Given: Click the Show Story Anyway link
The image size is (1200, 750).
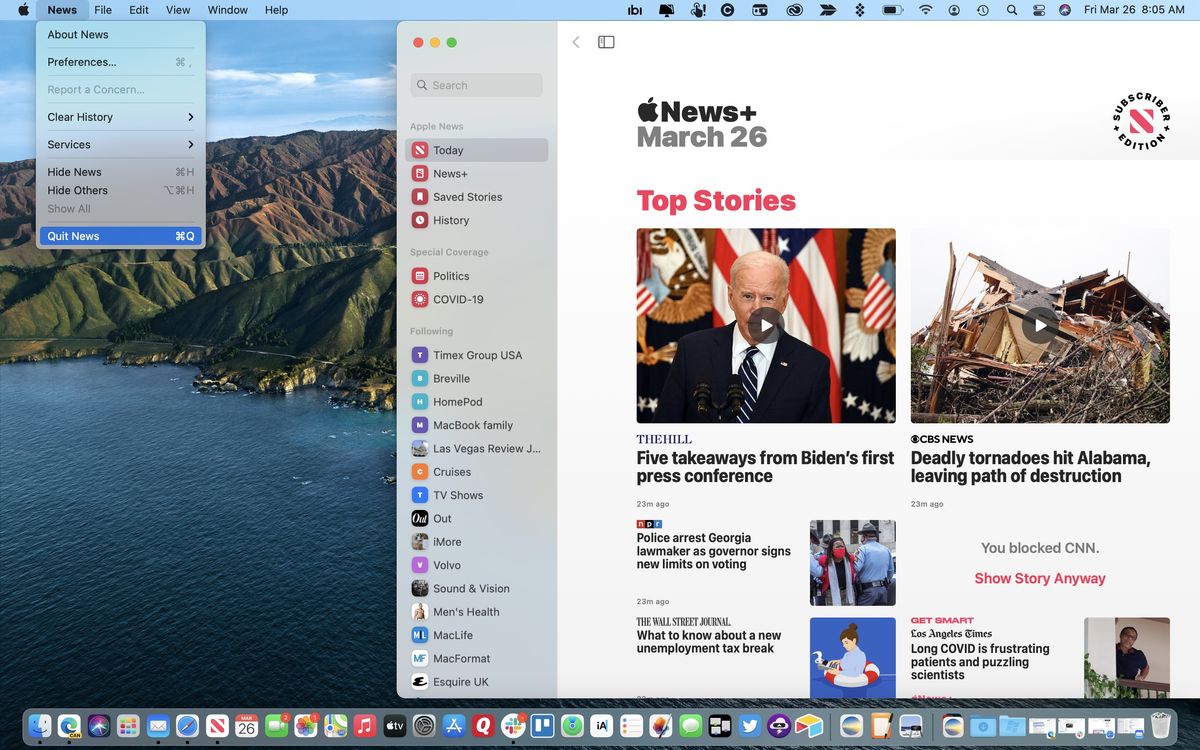Looking at the screenshot, I should pos(1039,578).
